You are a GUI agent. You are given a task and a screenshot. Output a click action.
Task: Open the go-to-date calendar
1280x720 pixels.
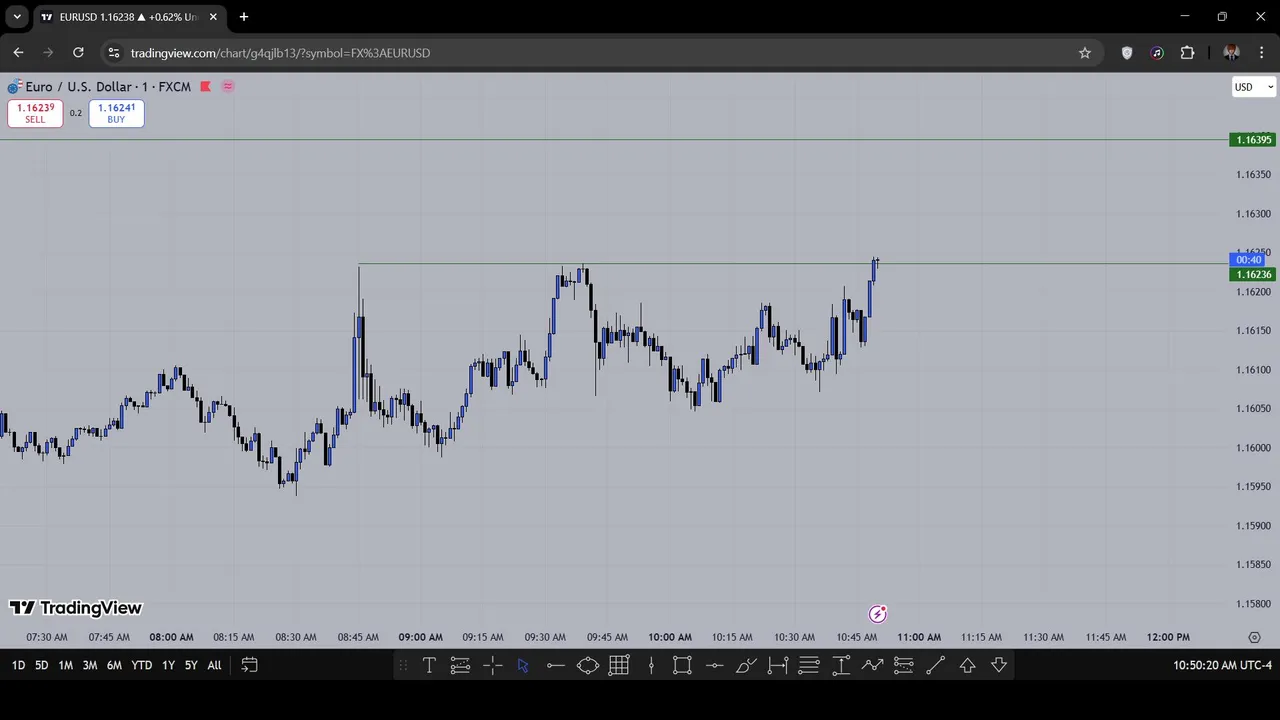250,665
